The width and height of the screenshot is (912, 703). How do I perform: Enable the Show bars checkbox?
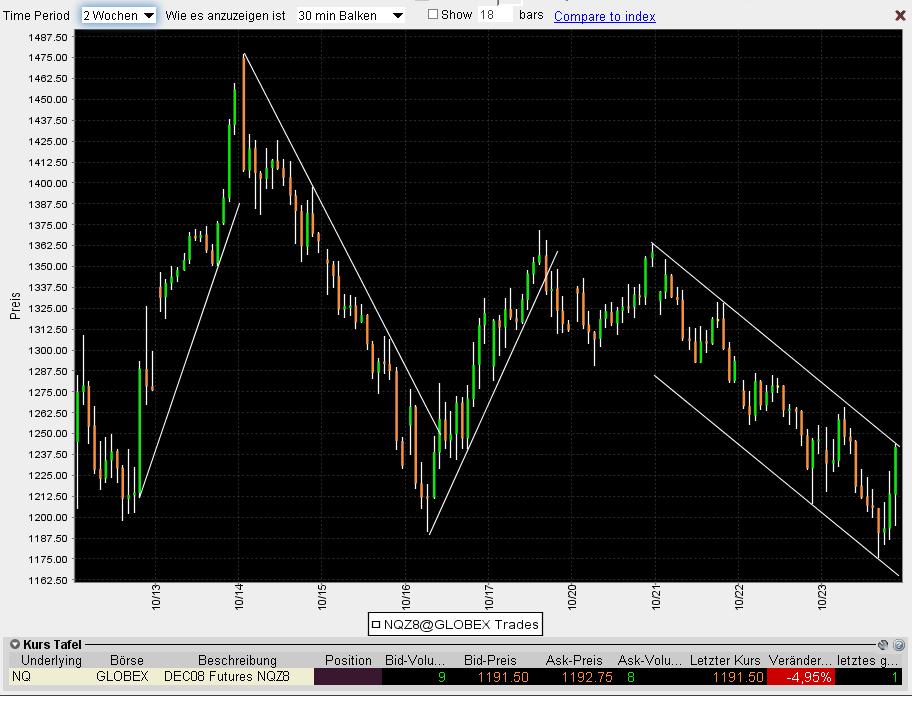tap(433, 15)
